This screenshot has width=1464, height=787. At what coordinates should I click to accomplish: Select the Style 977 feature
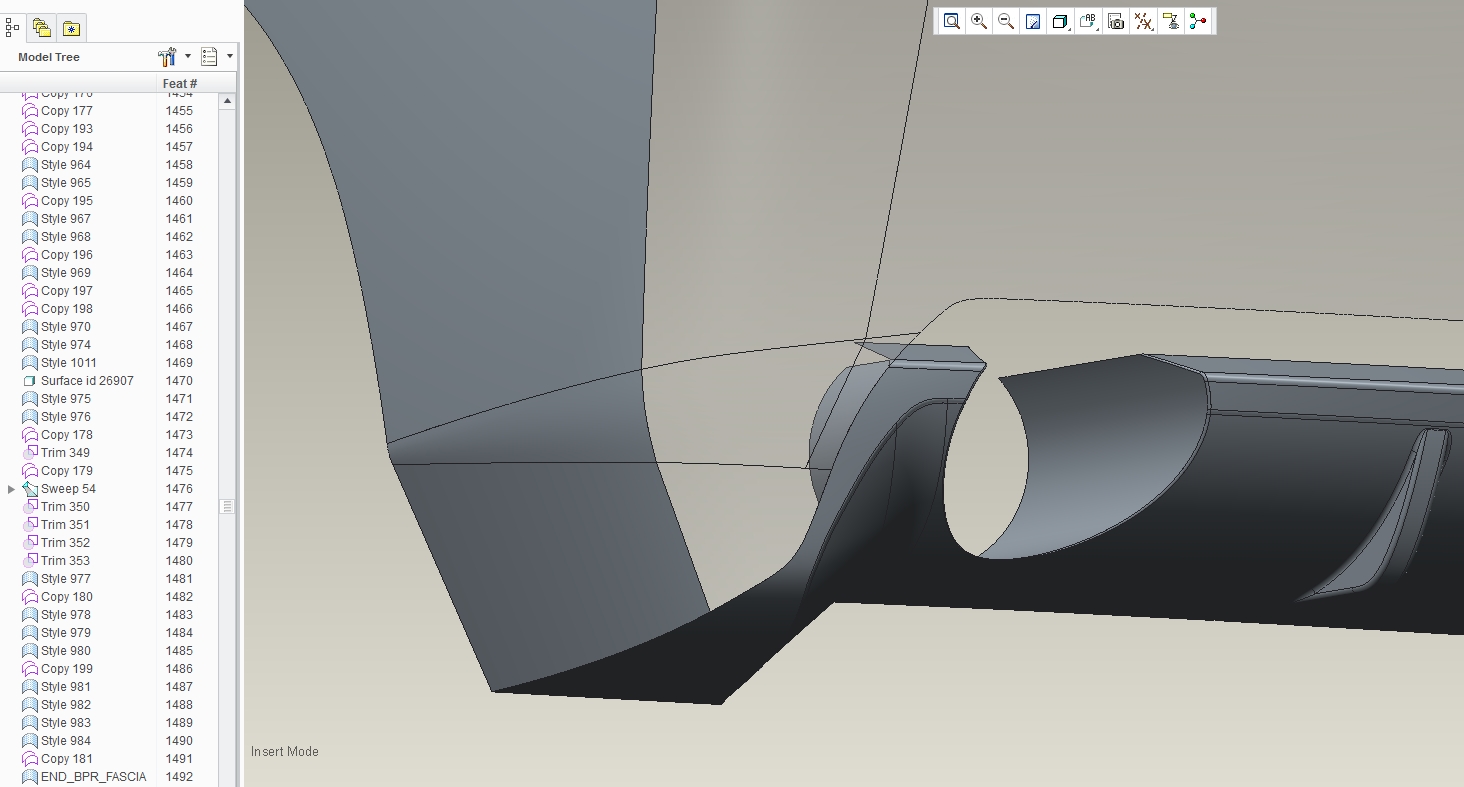66,579
